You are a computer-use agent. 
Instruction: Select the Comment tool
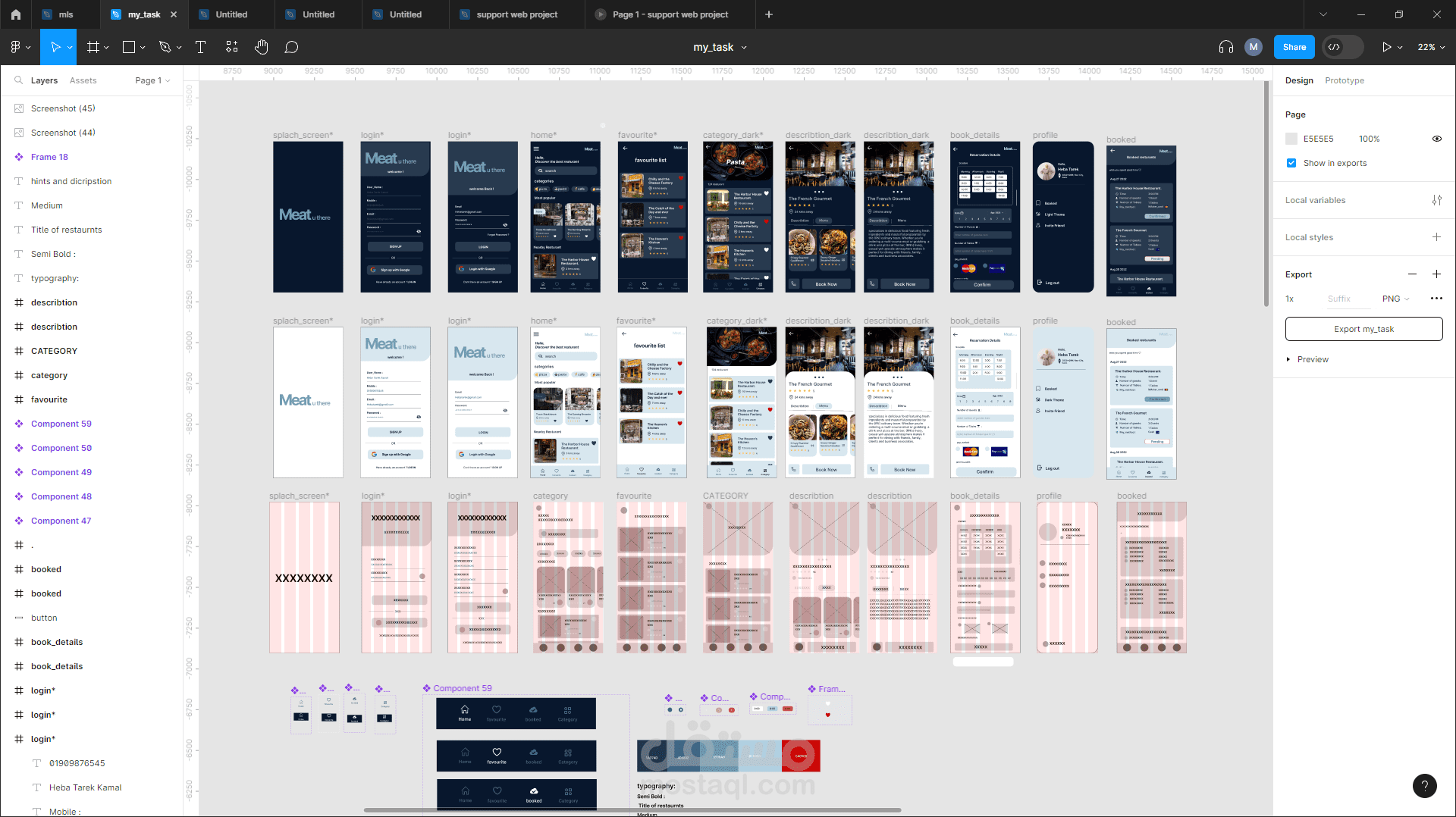291,47
